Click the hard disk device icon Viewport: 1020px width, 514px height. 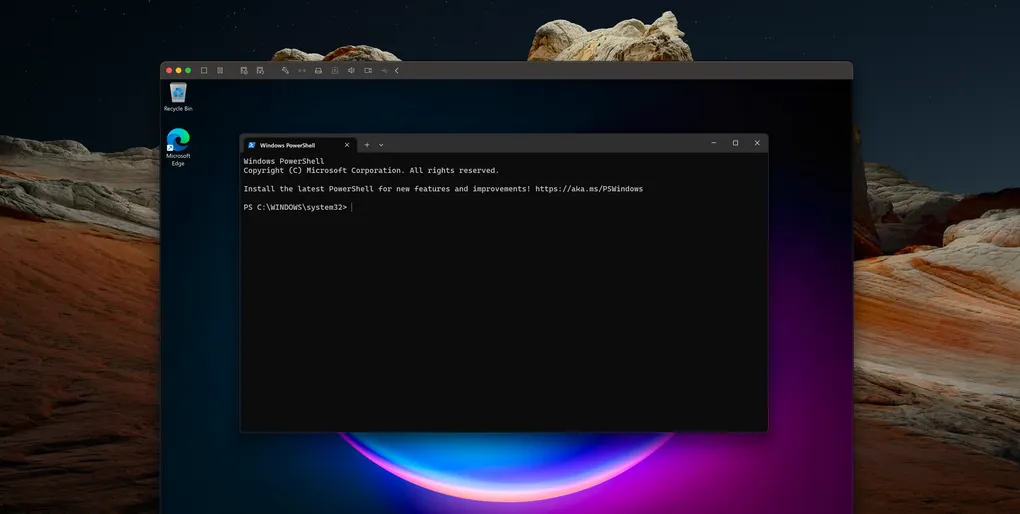point(318,70)
